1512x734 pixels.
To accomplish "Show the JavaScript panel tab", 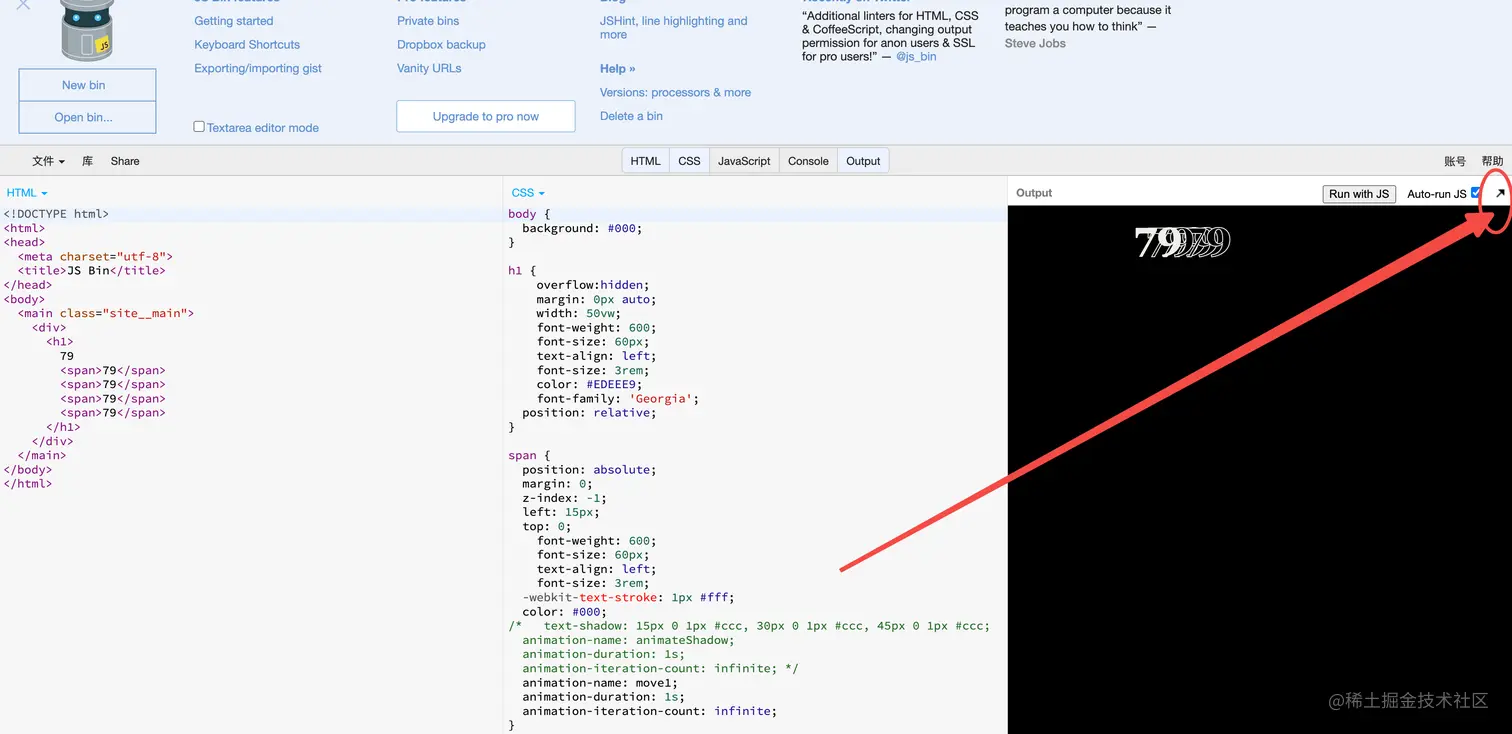I will [744, 161].
